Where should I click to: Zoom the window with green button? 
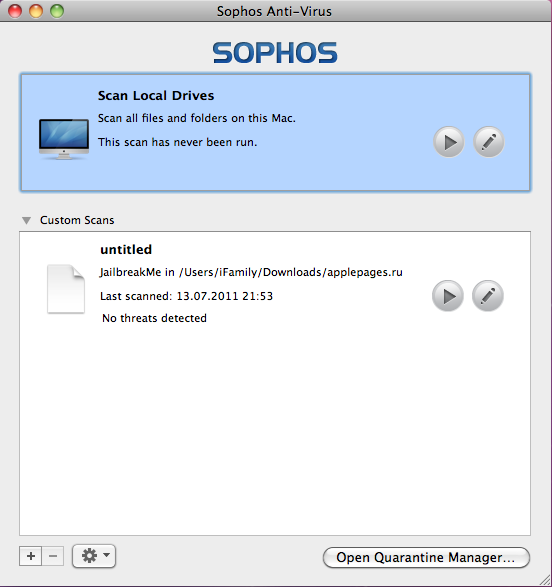pyautogui.click(x=57, y=11)
